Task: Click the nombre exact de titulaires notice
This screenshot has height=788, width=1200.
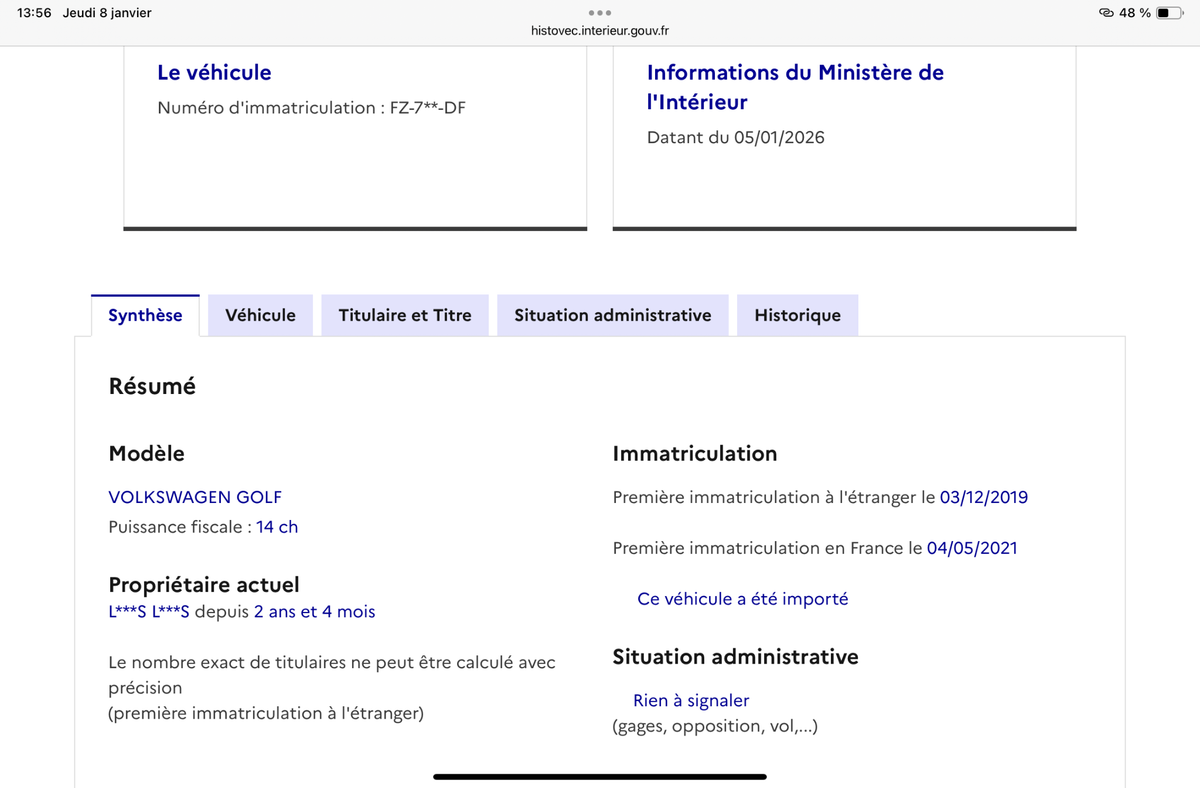Action: coord(332,675)
